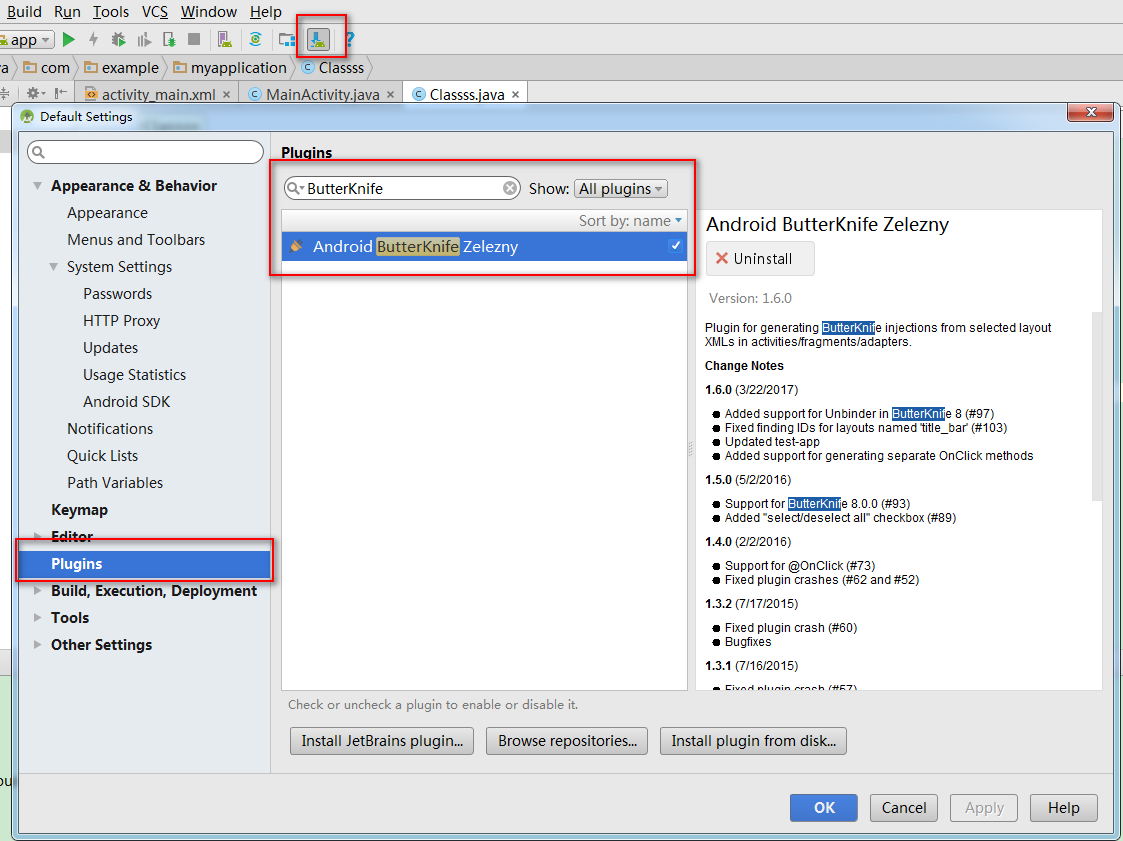
Task: Open the Help menu
Action: [x=266, y=11]
